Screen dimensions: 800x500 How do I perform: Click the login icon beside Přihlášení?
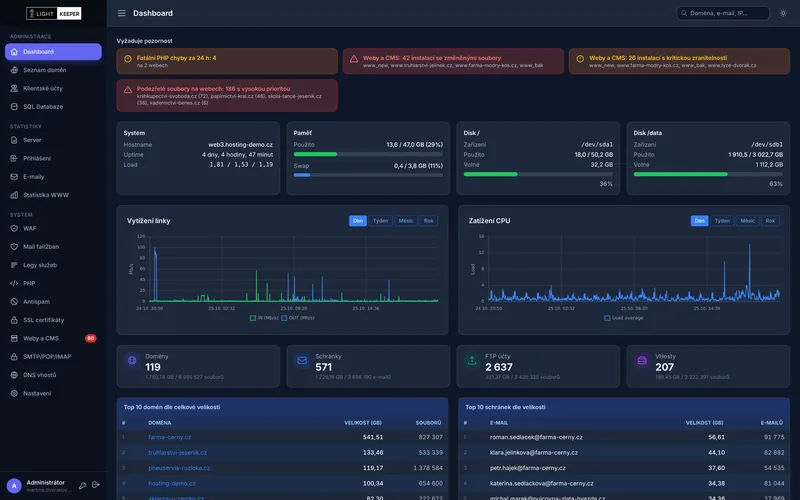[x=14, y=158]
